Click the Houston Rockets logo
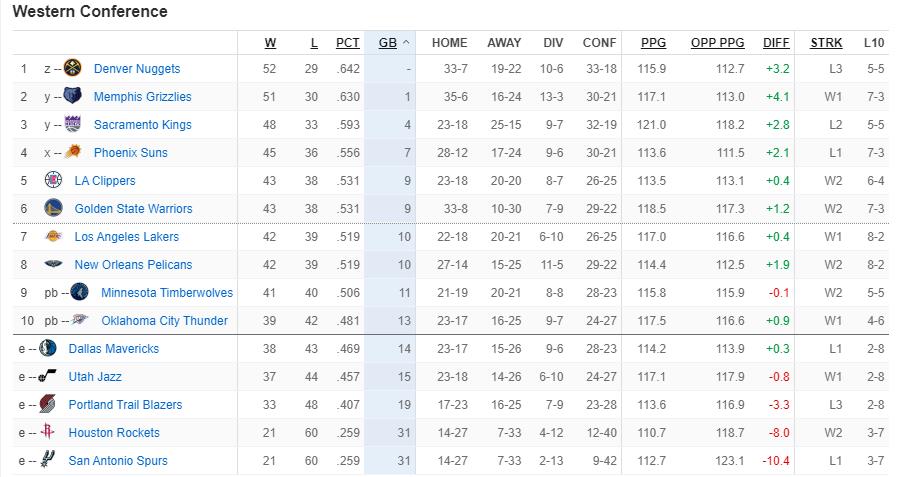Image resolution: width=898 pixels, height=477 pixels. [48, 432]
